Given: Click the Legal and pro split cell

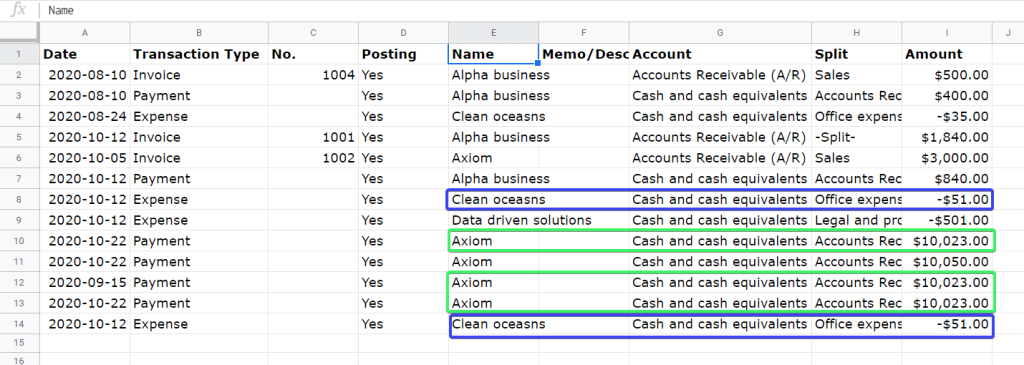Looking at the screenshot, I should 857,220.
